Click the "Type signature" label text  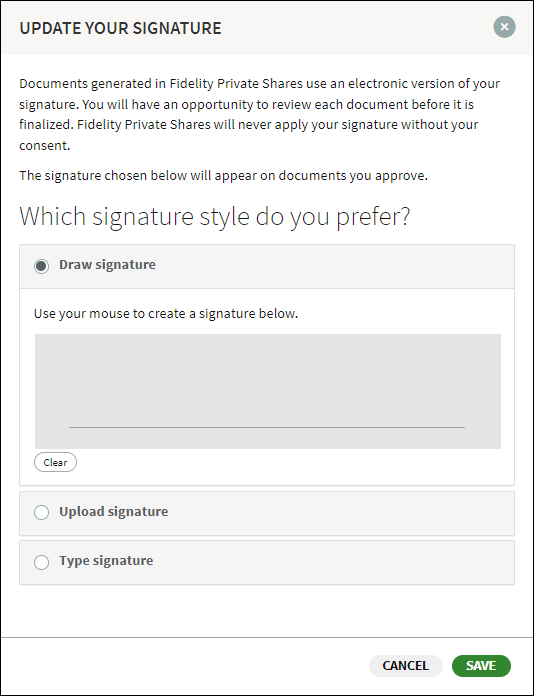coord(106,561)
